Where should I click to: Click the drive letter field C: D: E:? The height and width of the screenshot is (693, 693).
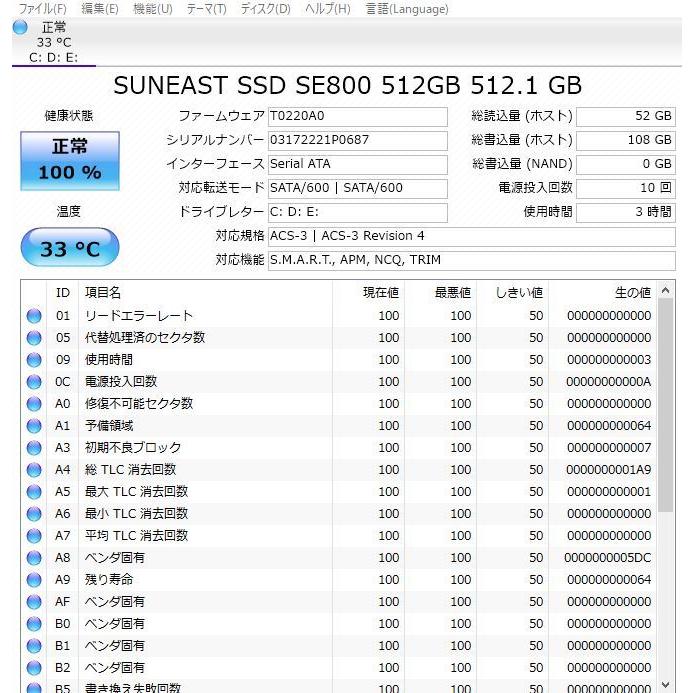[x=358, y=212]
